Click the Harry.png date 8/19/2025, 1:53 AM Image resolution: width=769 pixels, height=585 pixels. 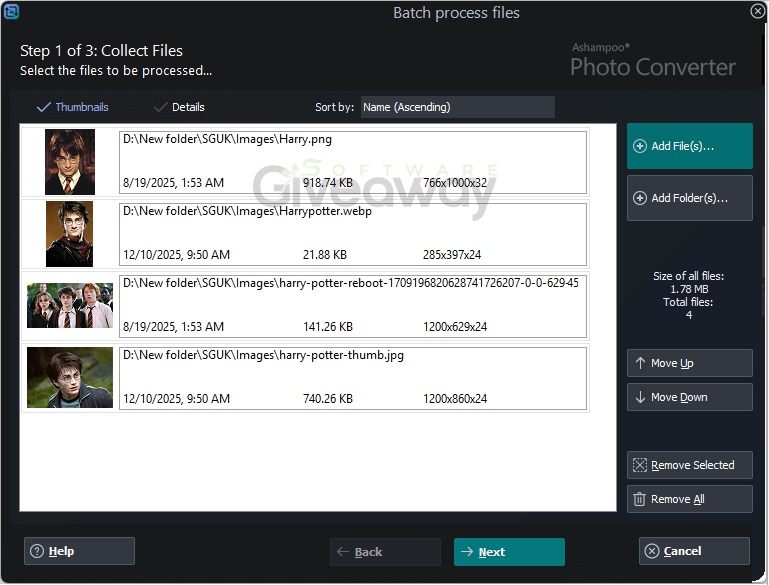(173, 183)
